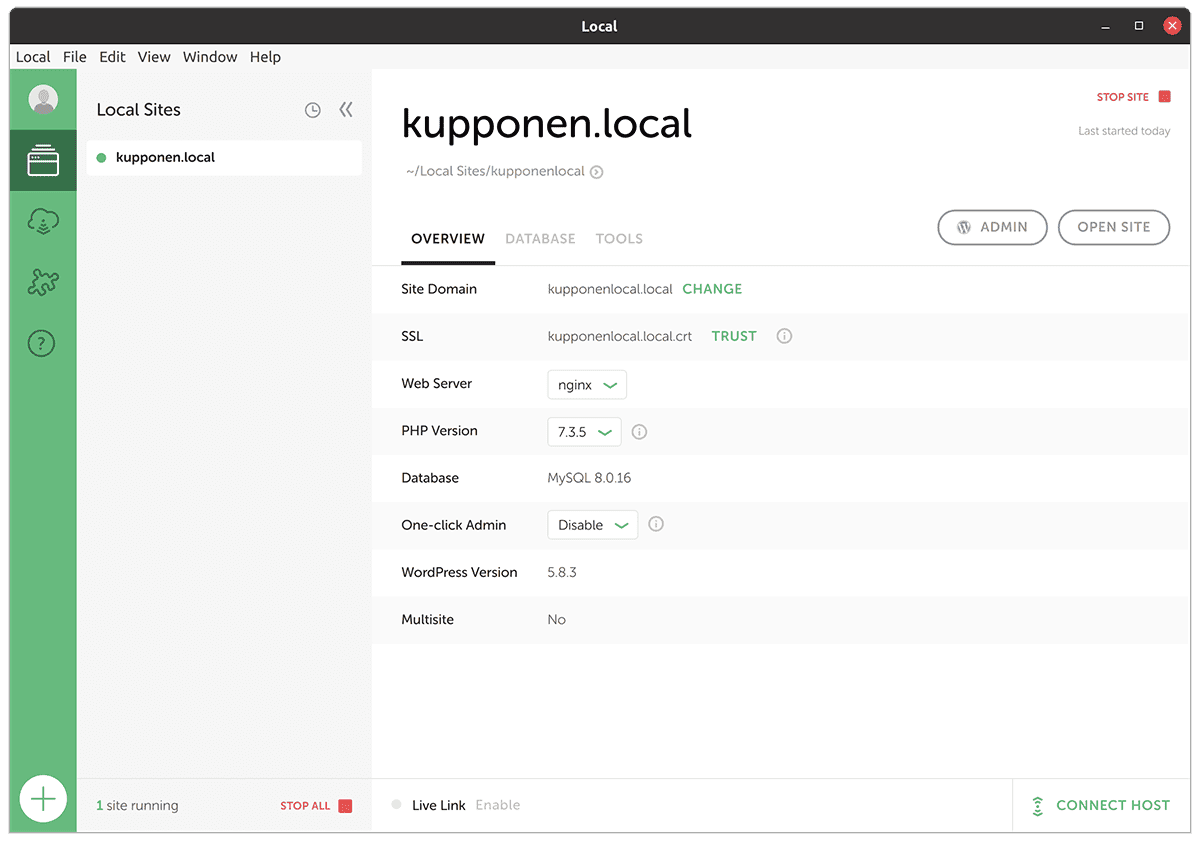
Task: Open the PHP Version 7.3.5 dropdown
Action: [584, 432]
